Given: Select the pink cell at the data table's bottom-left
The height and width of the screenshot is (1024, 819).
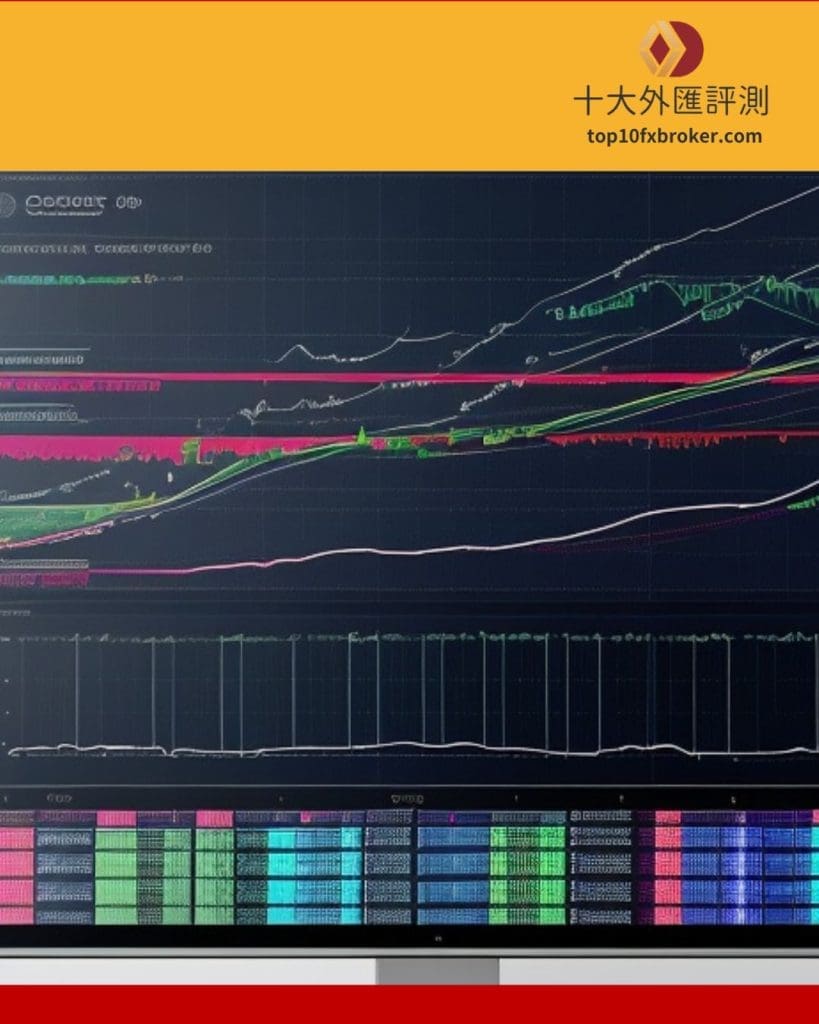Looking at the screenshot, I should (16, 914).
